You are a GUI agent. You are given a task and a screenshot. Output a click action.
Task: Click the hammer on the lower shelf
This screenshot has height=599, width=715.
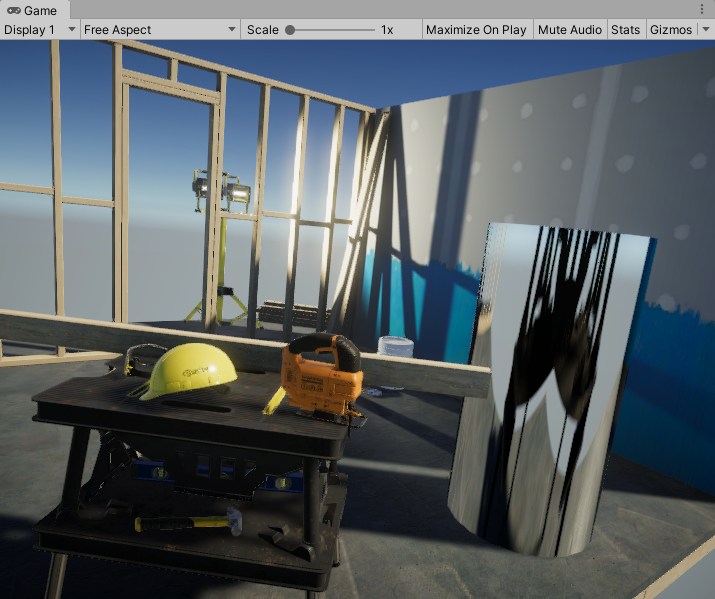pos(187,522)
